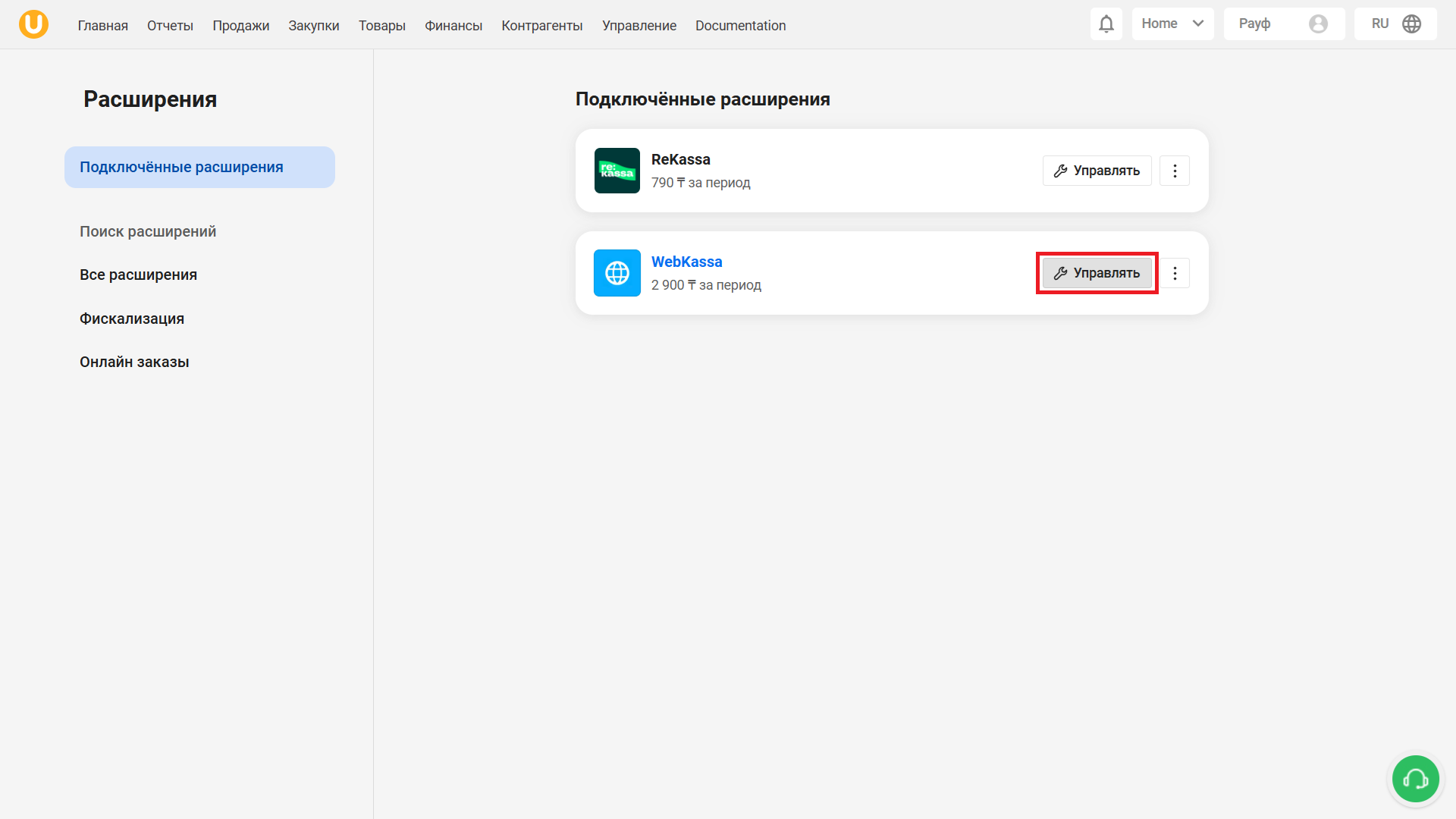
Task: Open the notifications bell
Action: click(x=1106, y=24)
